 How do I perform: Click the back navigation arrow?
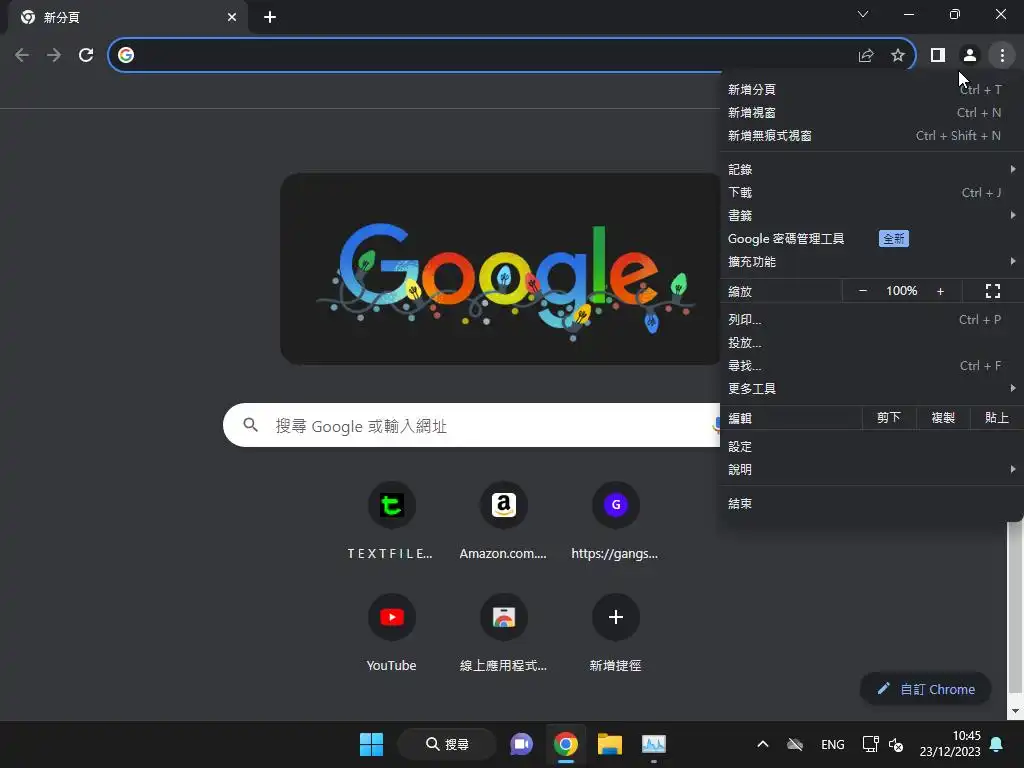22,55
